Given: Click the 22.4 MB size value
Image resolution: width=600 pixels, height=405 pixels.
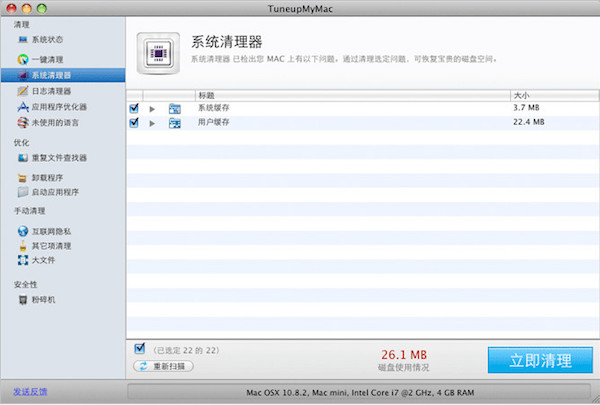Looking at the screenshot, I should (529, 122).
